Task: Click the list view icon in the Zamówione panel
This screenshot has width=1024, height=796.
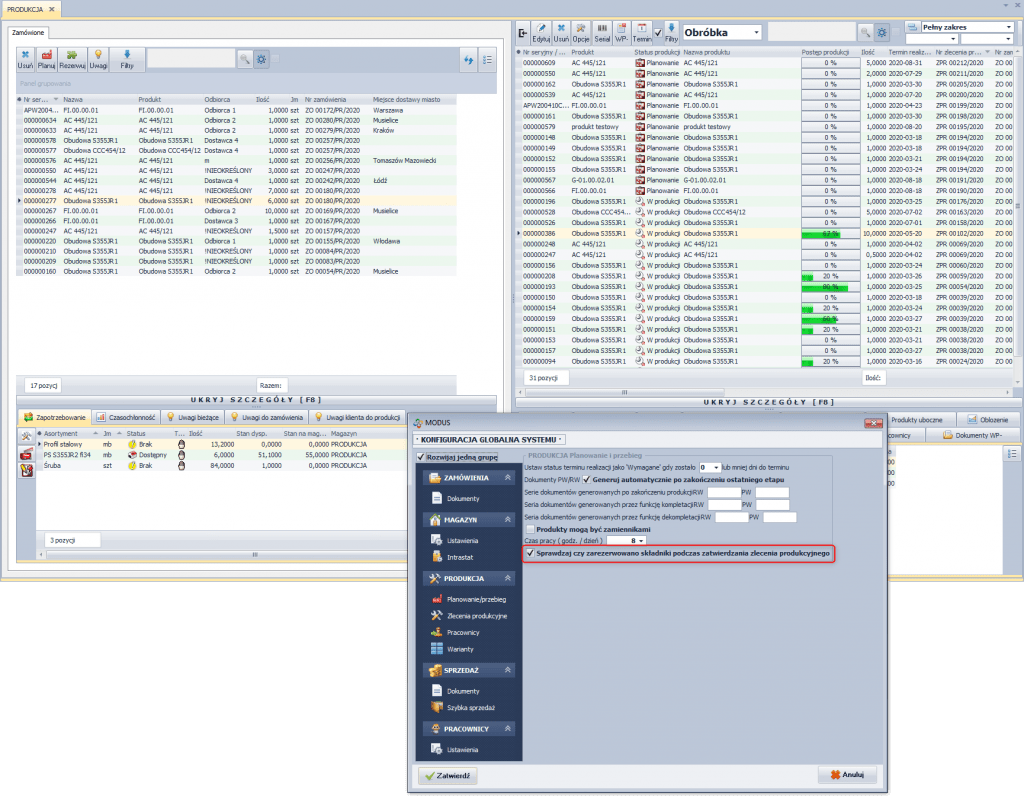Action: [487, 59]
